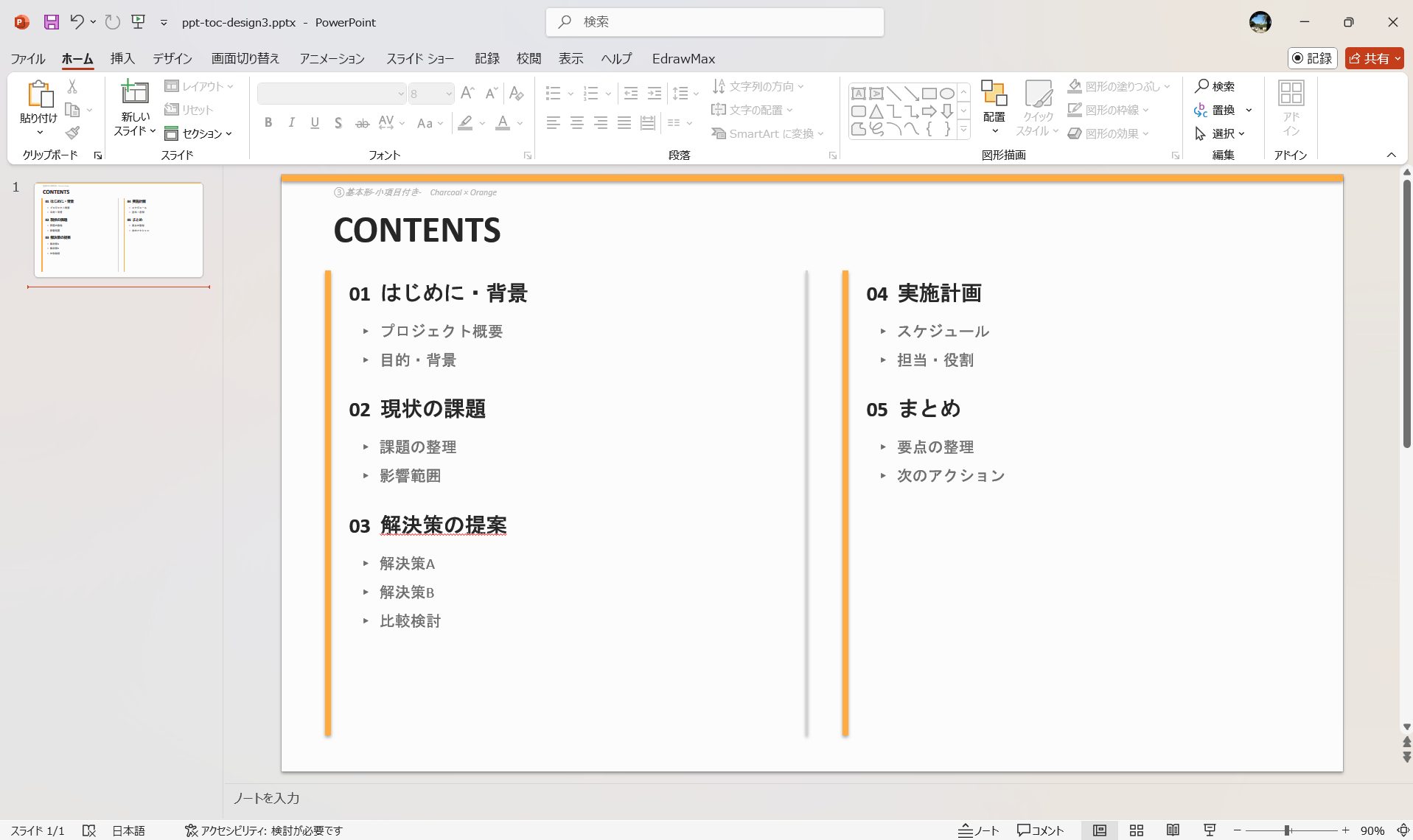This screenshot has width=1413, height=840.
Task: Open Text Direction (文字列の方向) dropdown
Action: click(758, 86)
